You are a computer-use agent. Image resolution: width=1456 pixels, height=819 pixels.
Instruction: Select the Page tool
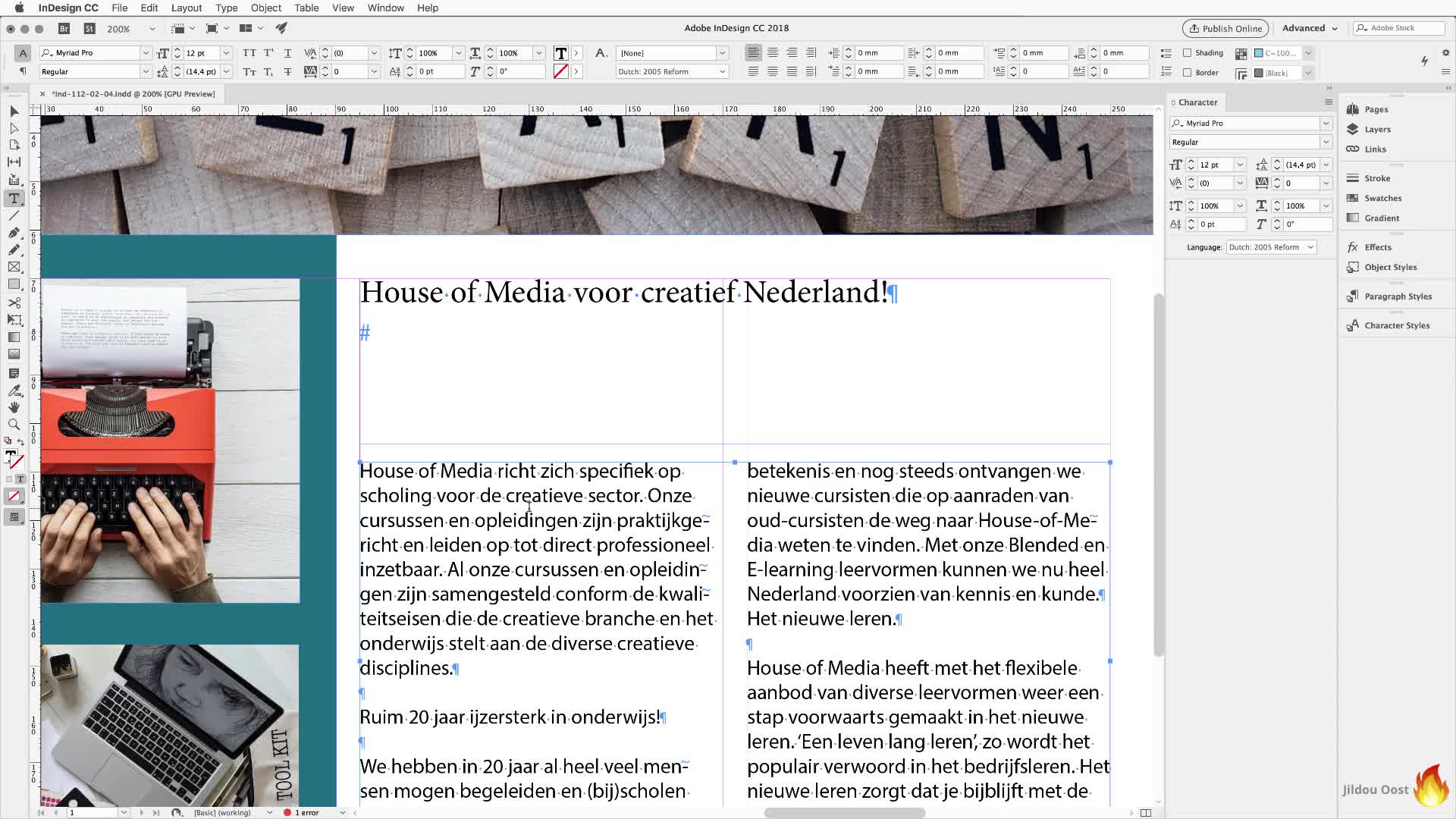point(14,145)
